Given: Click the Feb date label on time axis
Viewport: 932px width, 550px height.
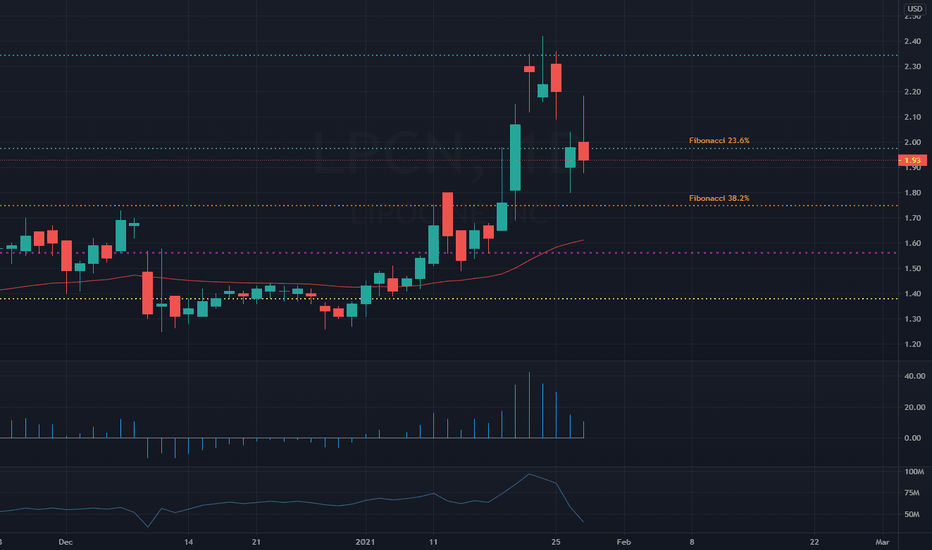Looking at the screenshot, I should click(x=624, y=542).
